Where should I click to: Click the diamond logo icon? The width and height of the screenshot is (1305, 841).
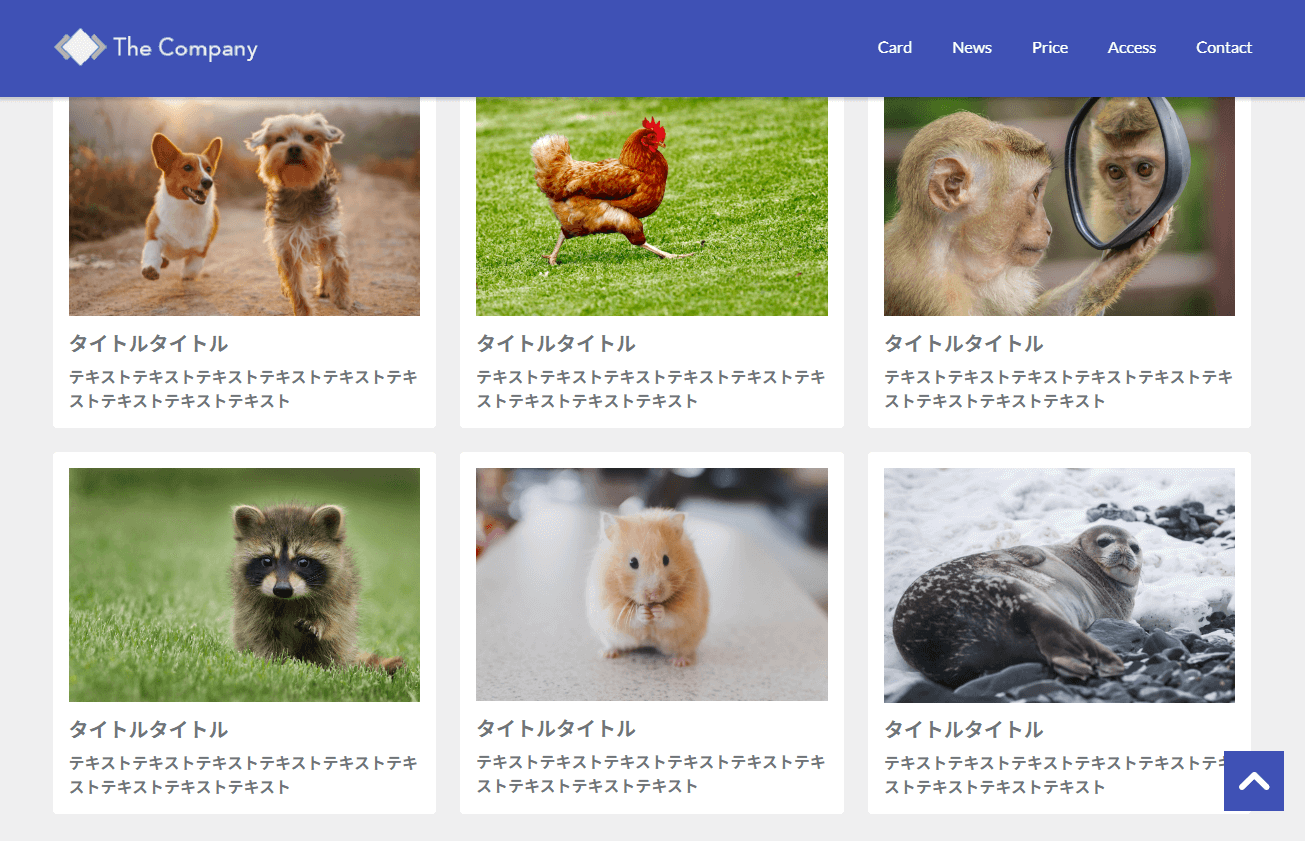point(80,47)
